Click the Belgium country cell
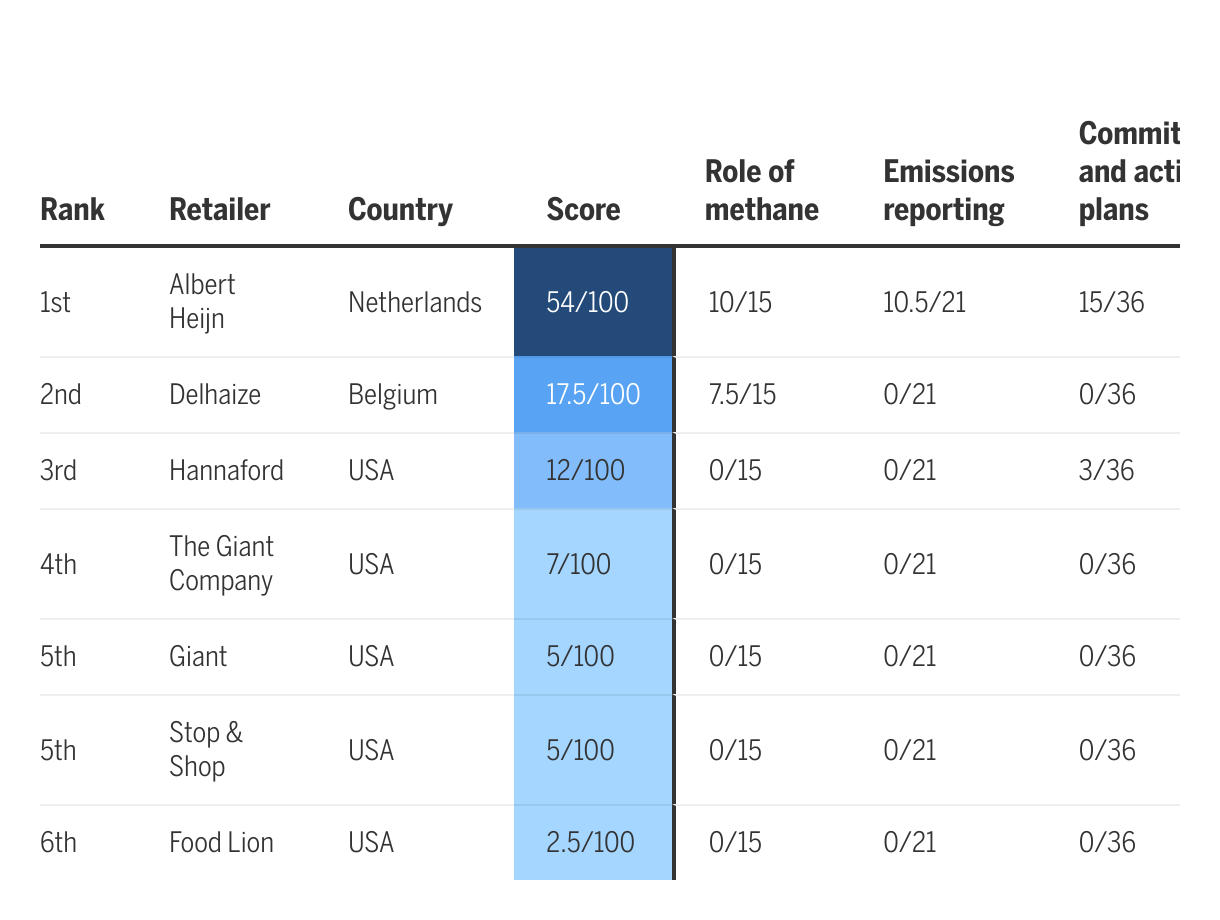 point(393,394)
